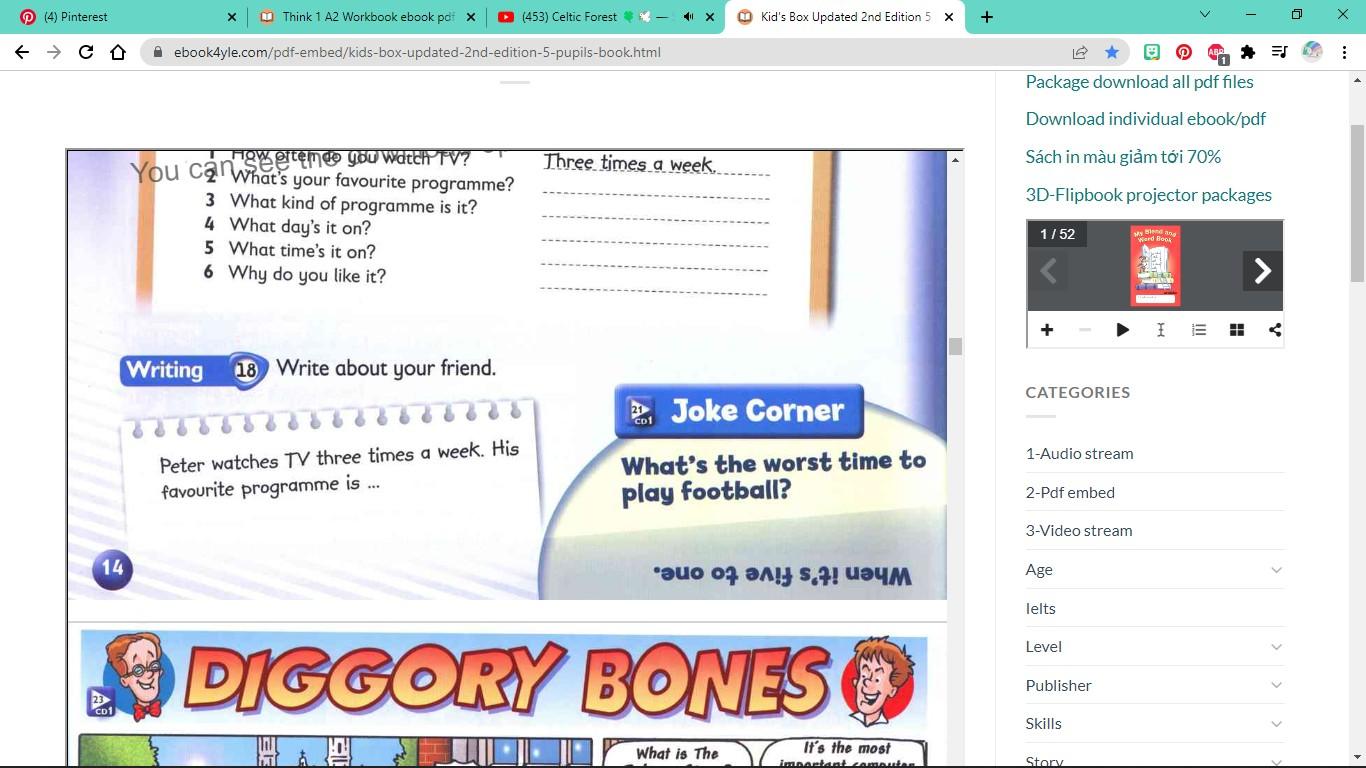Open the 3-Video stream category
Image resolution: width=1366 pixels, height=768 pixels.
[x=1079, y=531]
